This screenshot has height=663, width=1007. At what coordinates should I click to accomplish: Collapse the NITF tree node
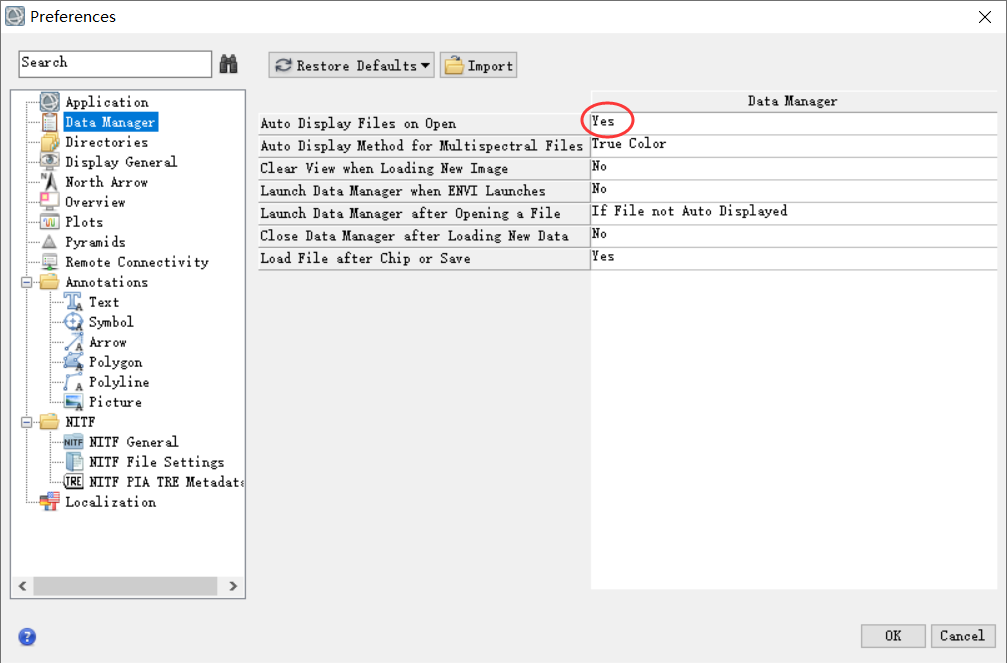coord(26,422)
